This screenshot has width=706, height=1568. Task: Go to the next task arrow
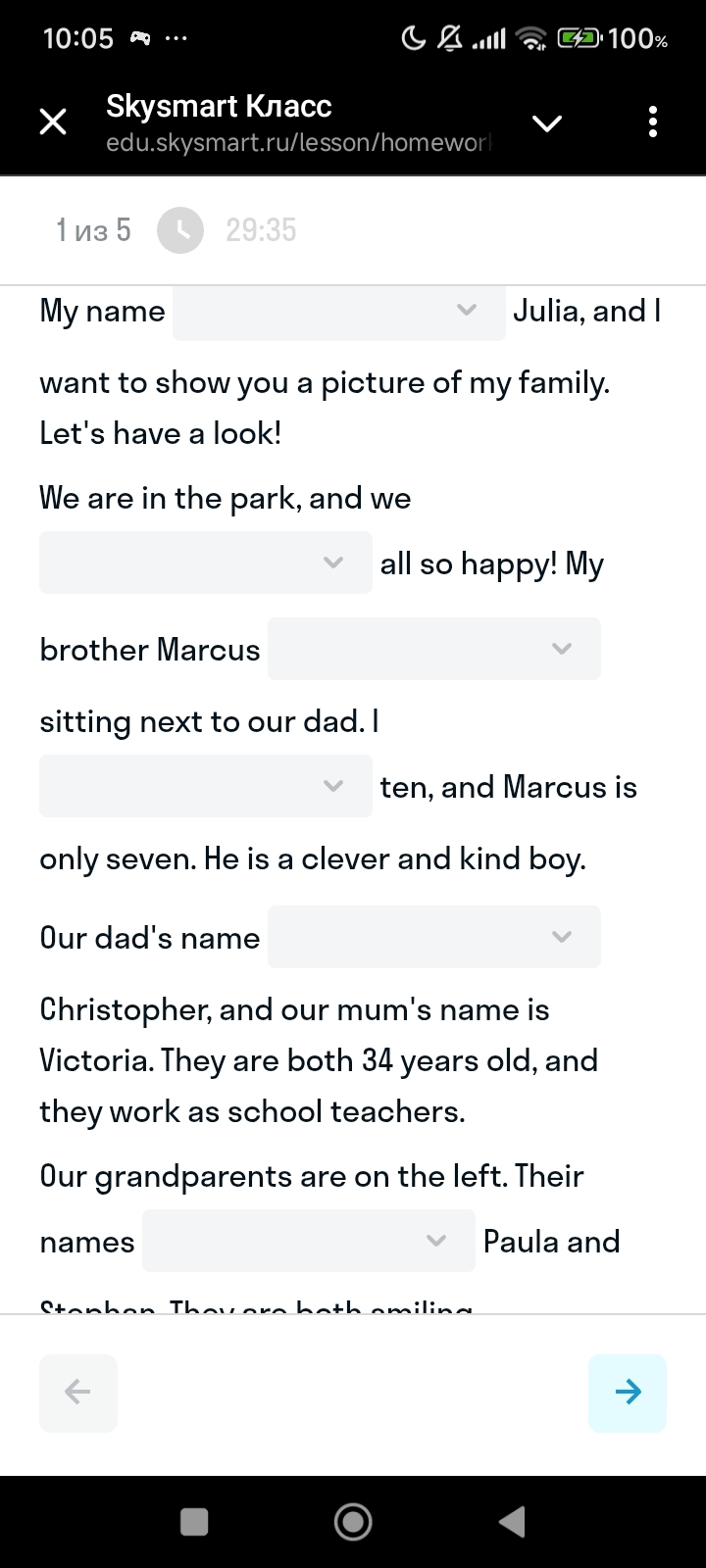click(x=628, y=1393)
